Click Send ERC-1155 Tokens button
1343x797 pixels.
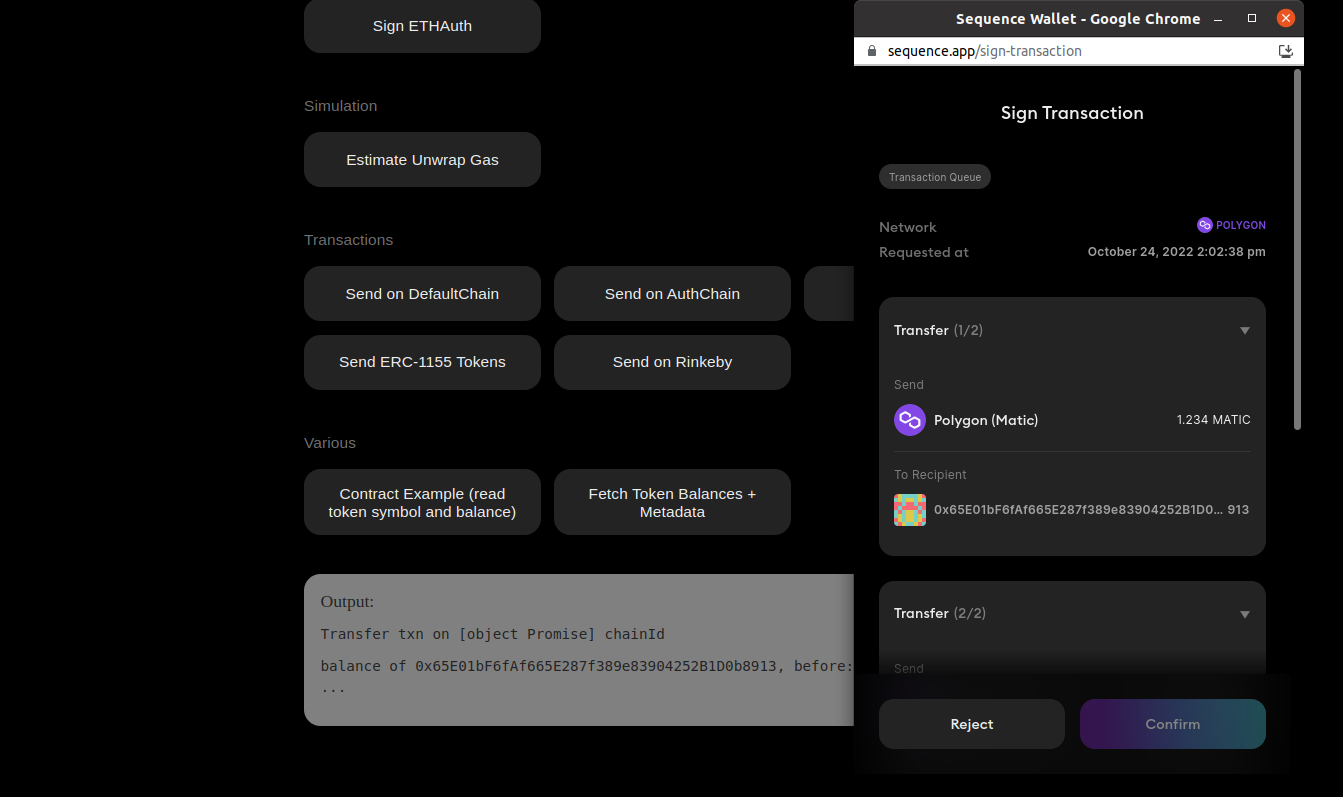coord(422,362)
